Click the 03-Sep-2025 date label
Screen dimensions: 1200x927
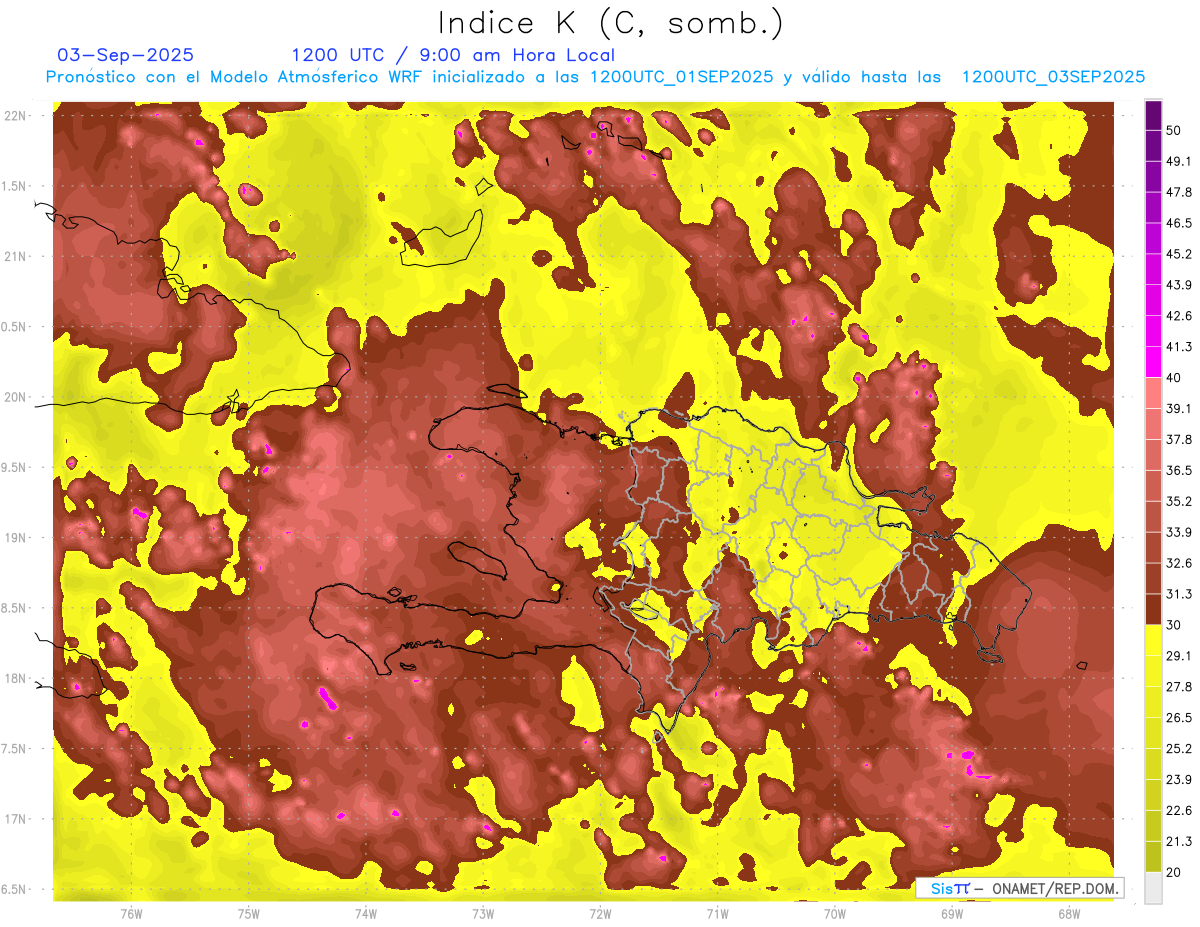(x=126, y=55)
